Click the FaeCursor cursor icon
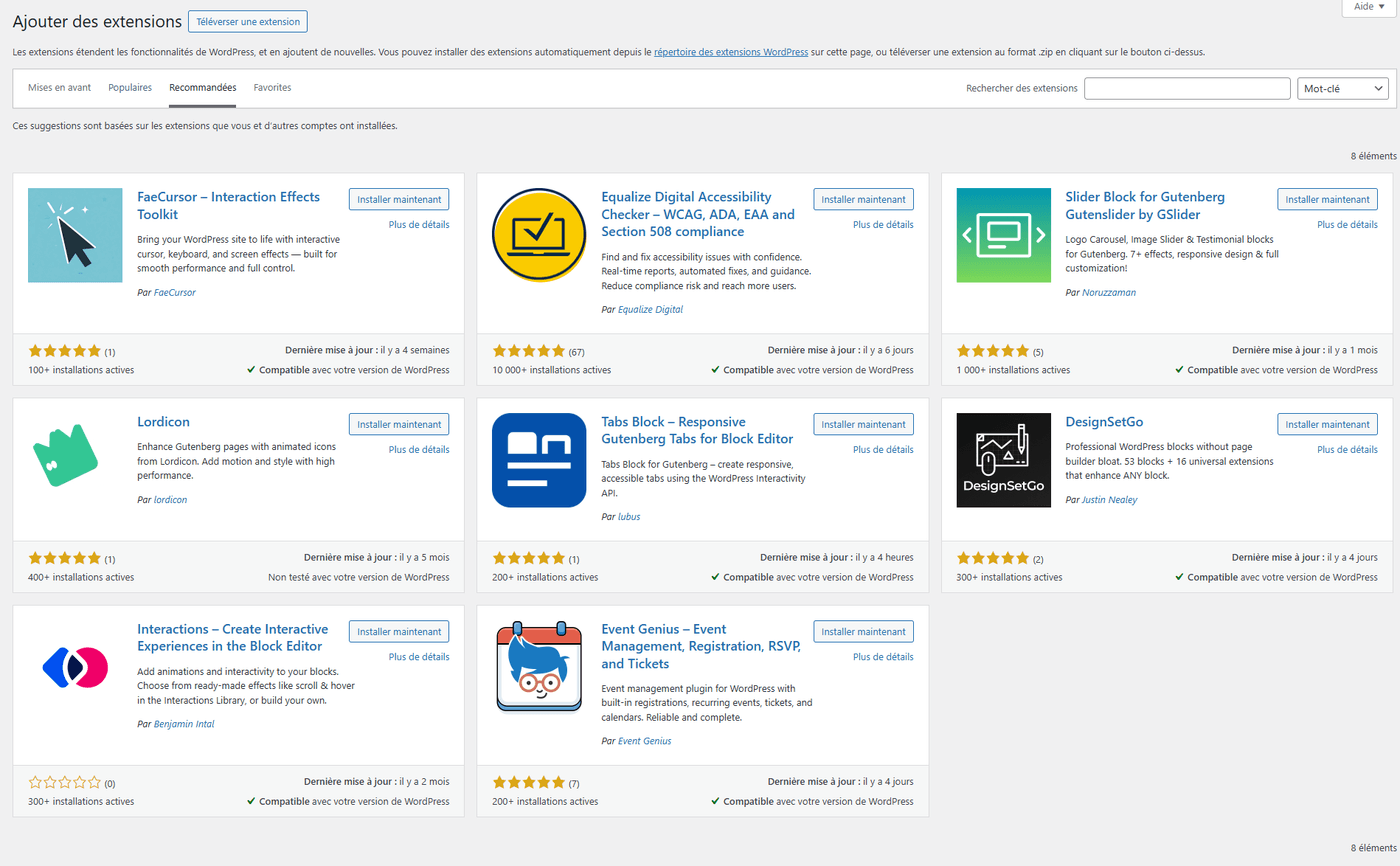Viewport: 1400px width, 866px height. 75,235
